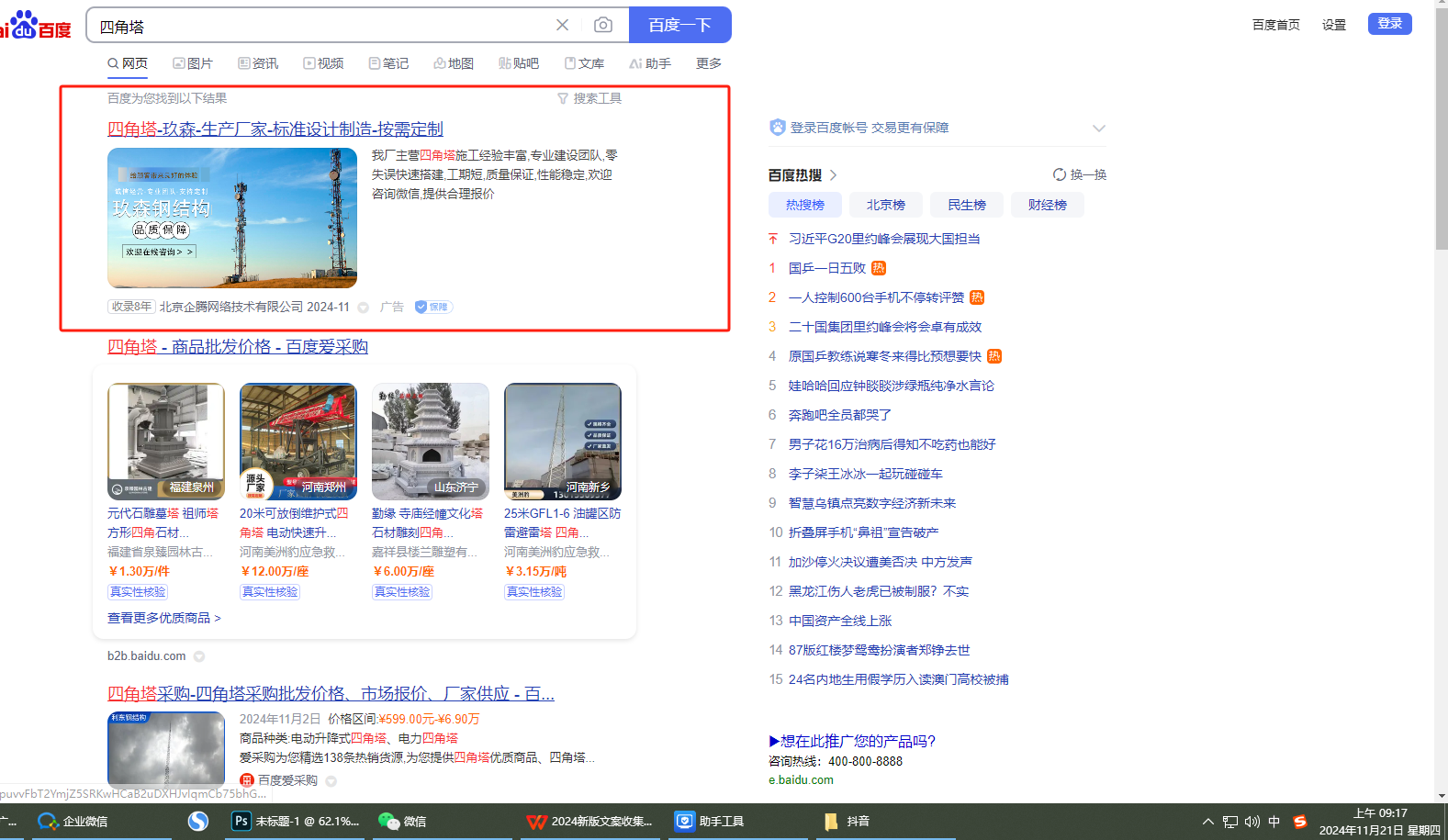Expand the 更多 menu
Viewport: 1448px width, 840px height.
point(709,63)
